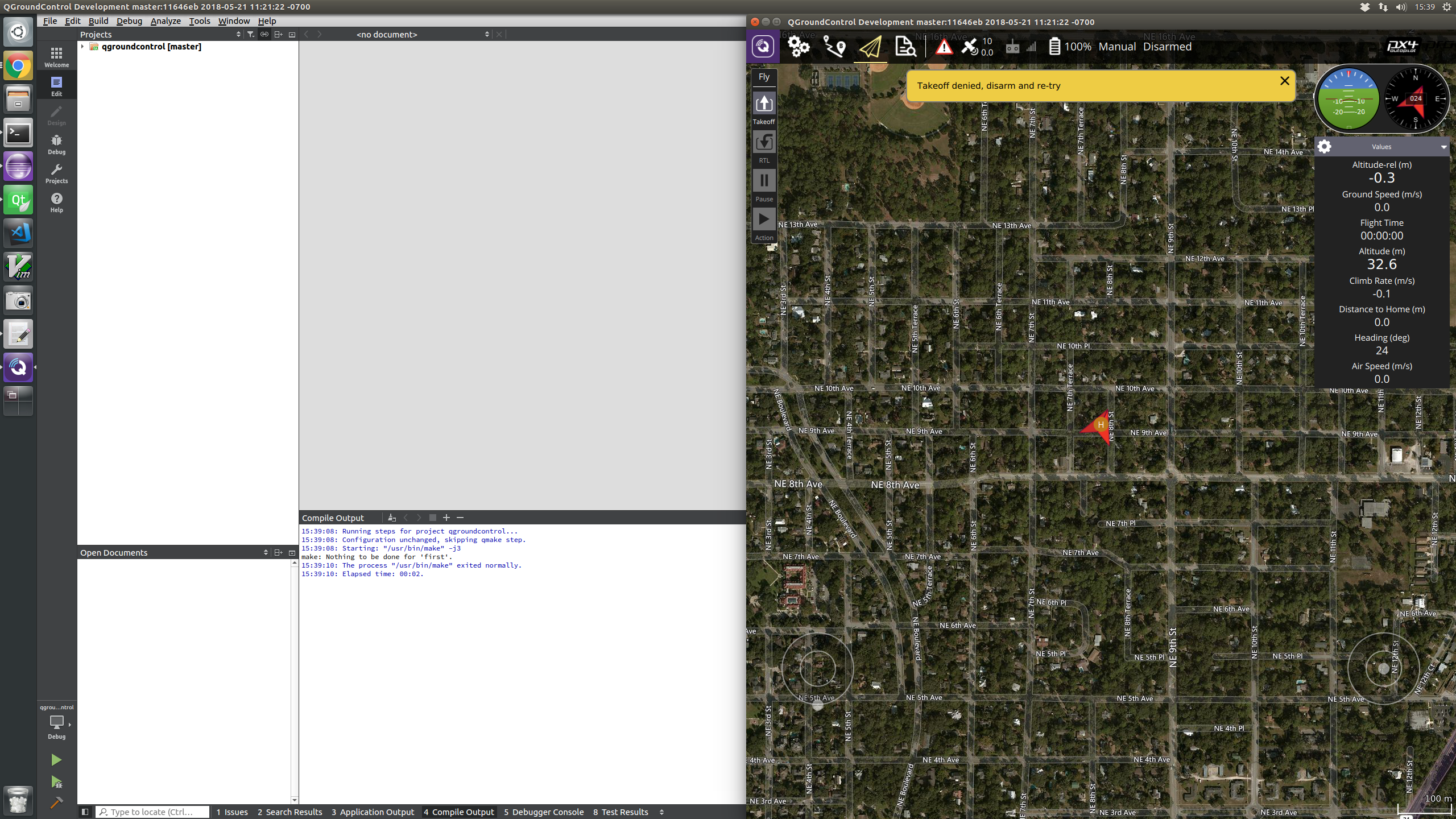
Task: Open Qt Creator Debug menu
Action: pos(129,21)
